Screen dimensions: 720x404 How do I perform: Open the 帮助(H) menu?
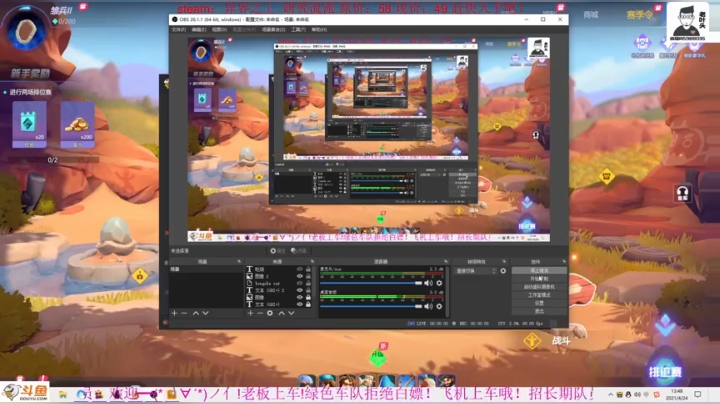click(319, 30)
